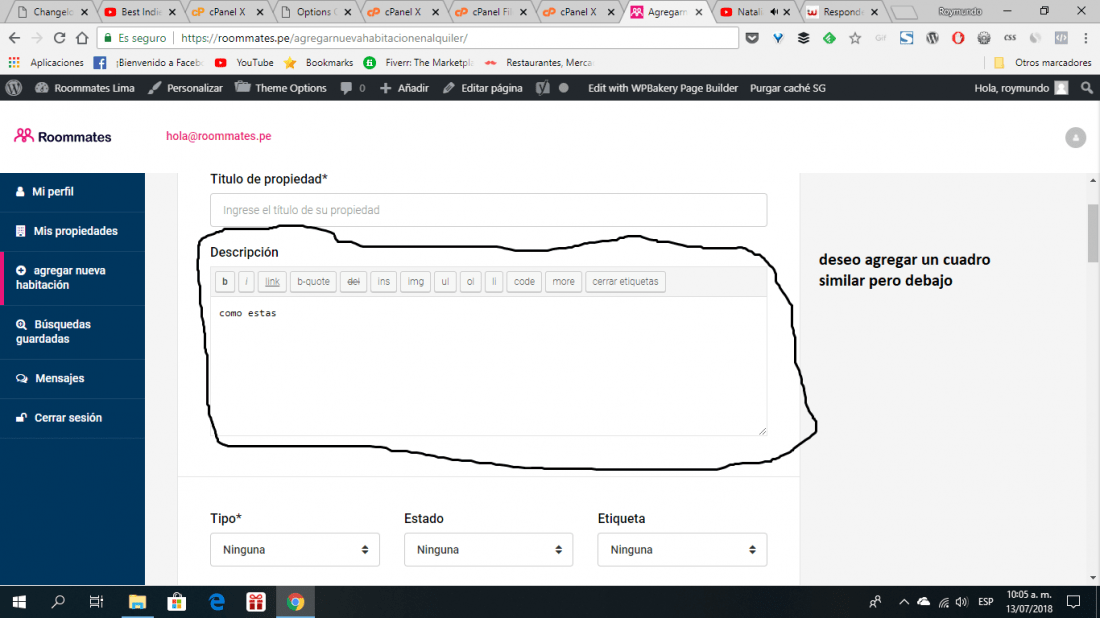This screenshot has width=1100, height=618.
Task: Open the Pocket extension icon
Action: click(x=752, y=38)
